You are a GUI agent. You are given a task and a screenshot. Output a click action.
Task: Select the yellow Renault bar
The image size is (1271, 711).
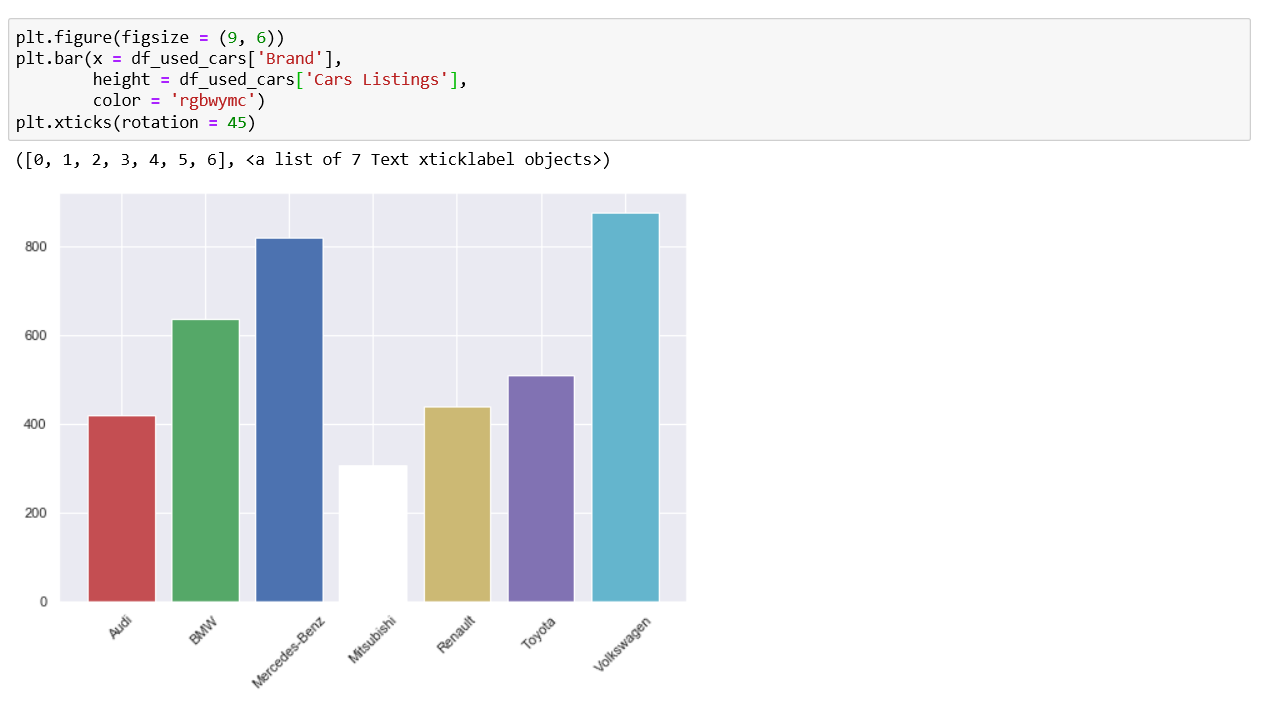coord(457,504)
